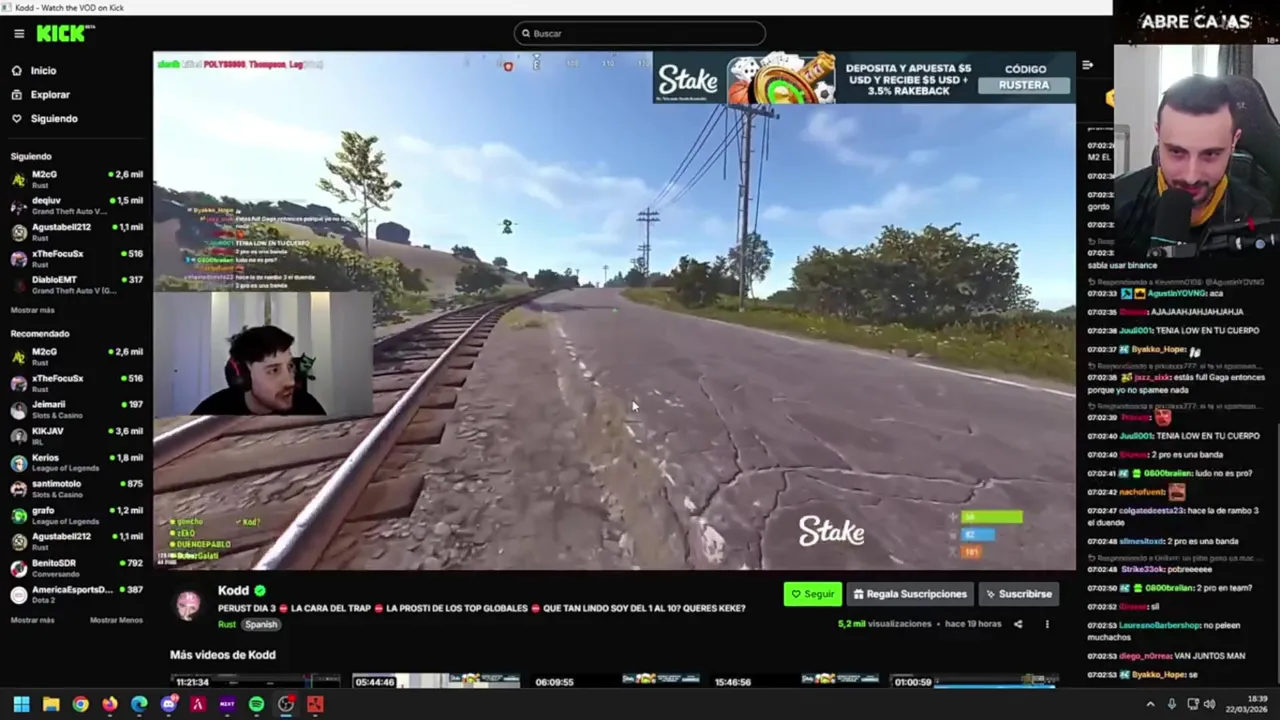The height and width of the screenshot is (720, 1280).
Task: Open Jeimarii's channel in Recomendado
Action: [77, 409]
